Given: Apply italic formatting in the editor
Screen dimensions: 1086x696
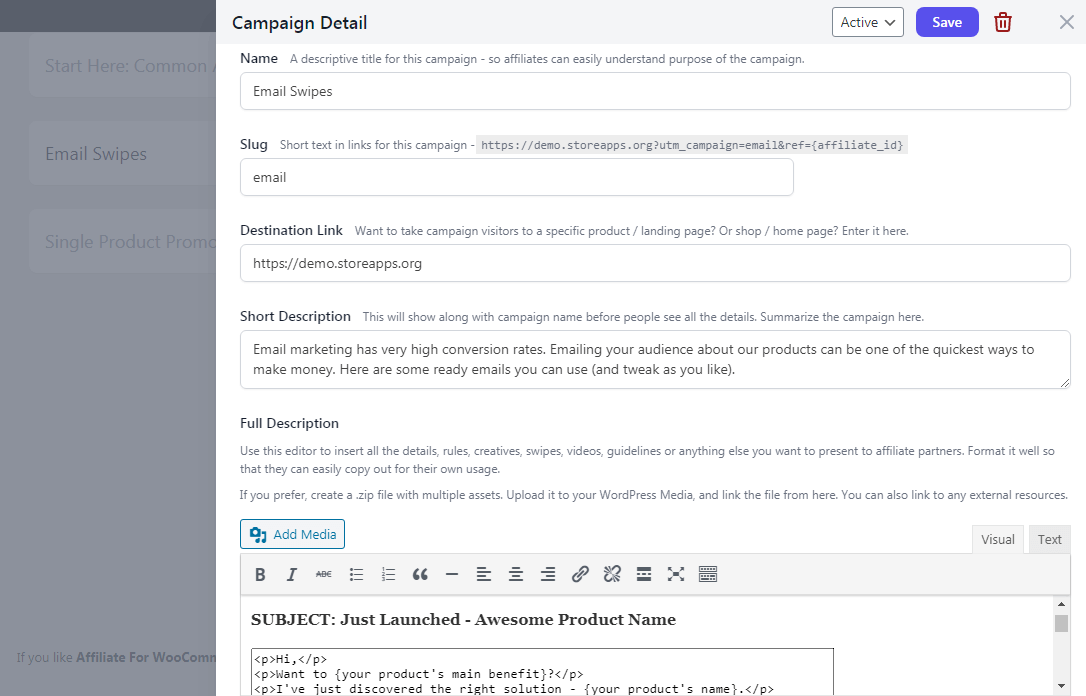Looking at the screenshot, I should pyautogui.click(x=292, y=574).
